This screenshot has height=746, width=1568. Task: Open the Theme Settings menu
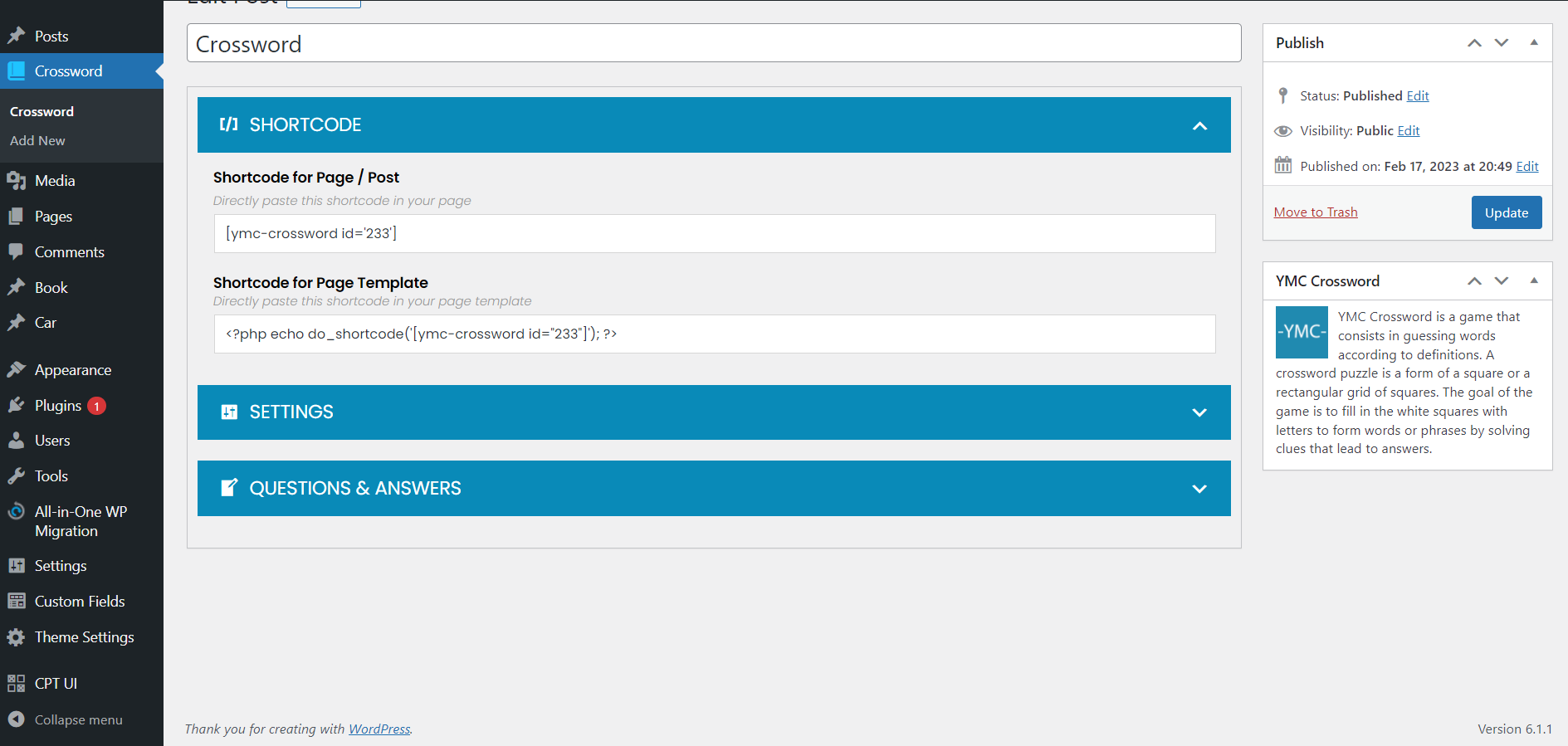[x=81, y=637]
